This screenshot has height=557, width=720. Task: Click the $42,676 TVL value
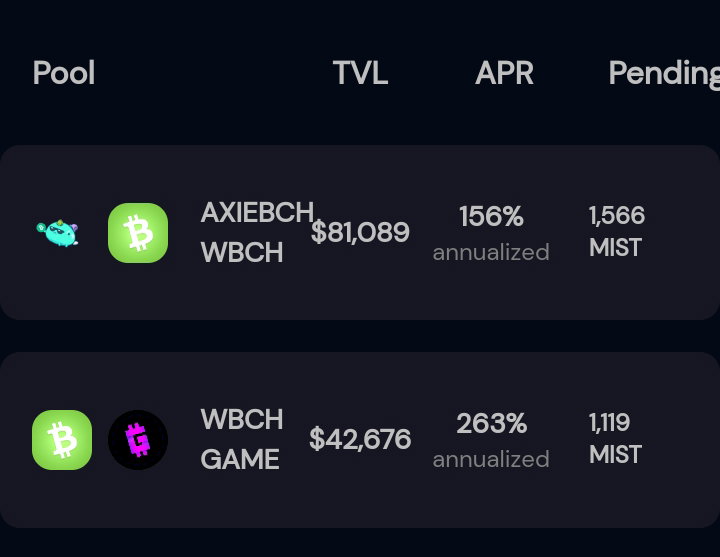pyautogui.click(x=360, y=439)
